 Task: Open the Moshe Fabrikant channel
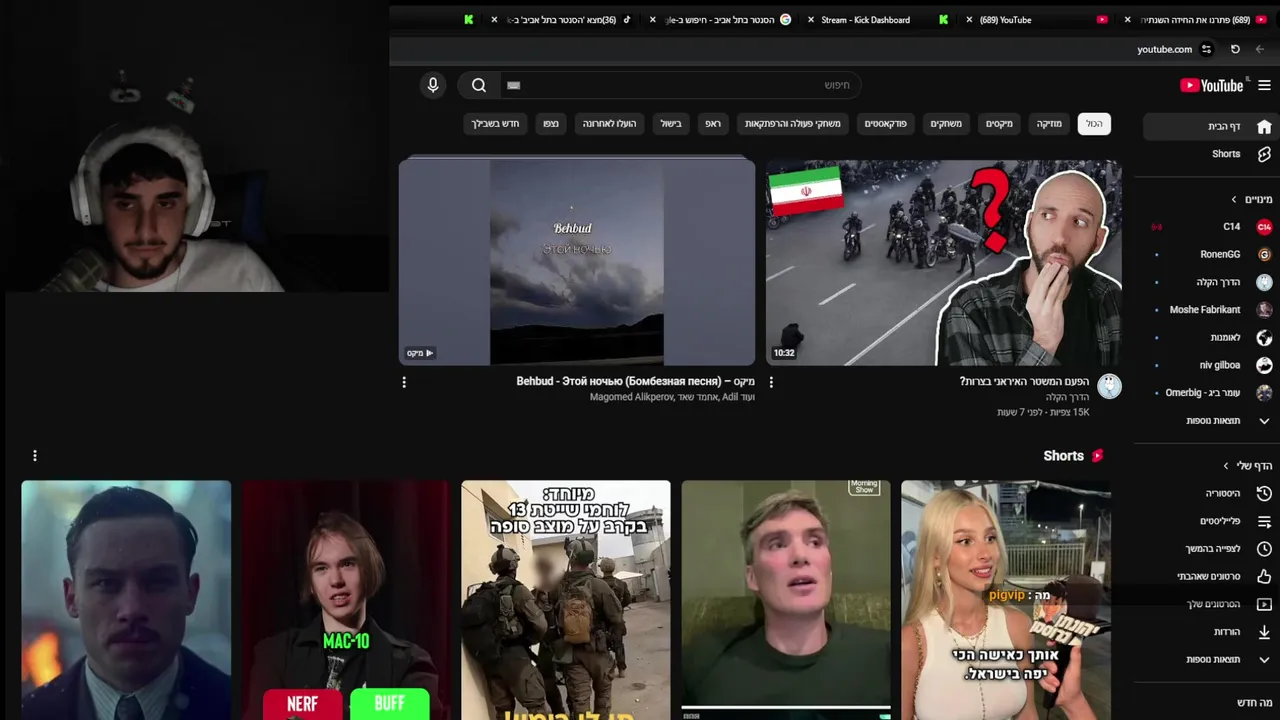tap(1209, 310)
